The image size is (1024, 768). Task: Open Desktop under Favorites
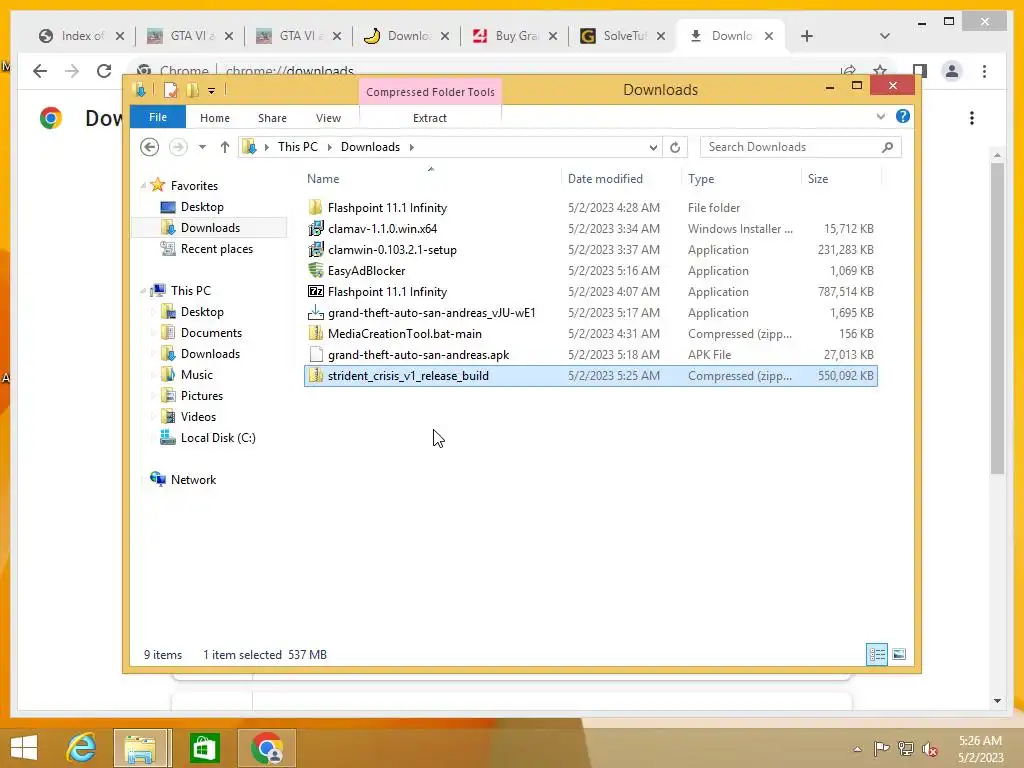pos(202,206)
